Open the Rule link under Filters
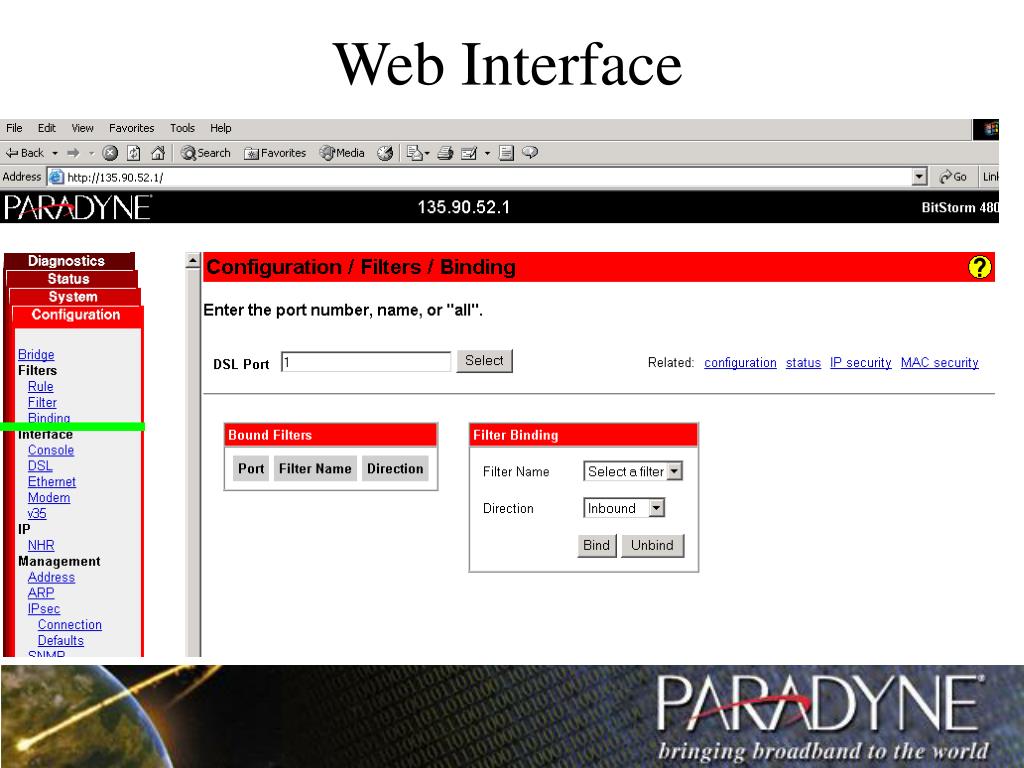Viewport: 1024px width, 768px height. pos(40,387)
